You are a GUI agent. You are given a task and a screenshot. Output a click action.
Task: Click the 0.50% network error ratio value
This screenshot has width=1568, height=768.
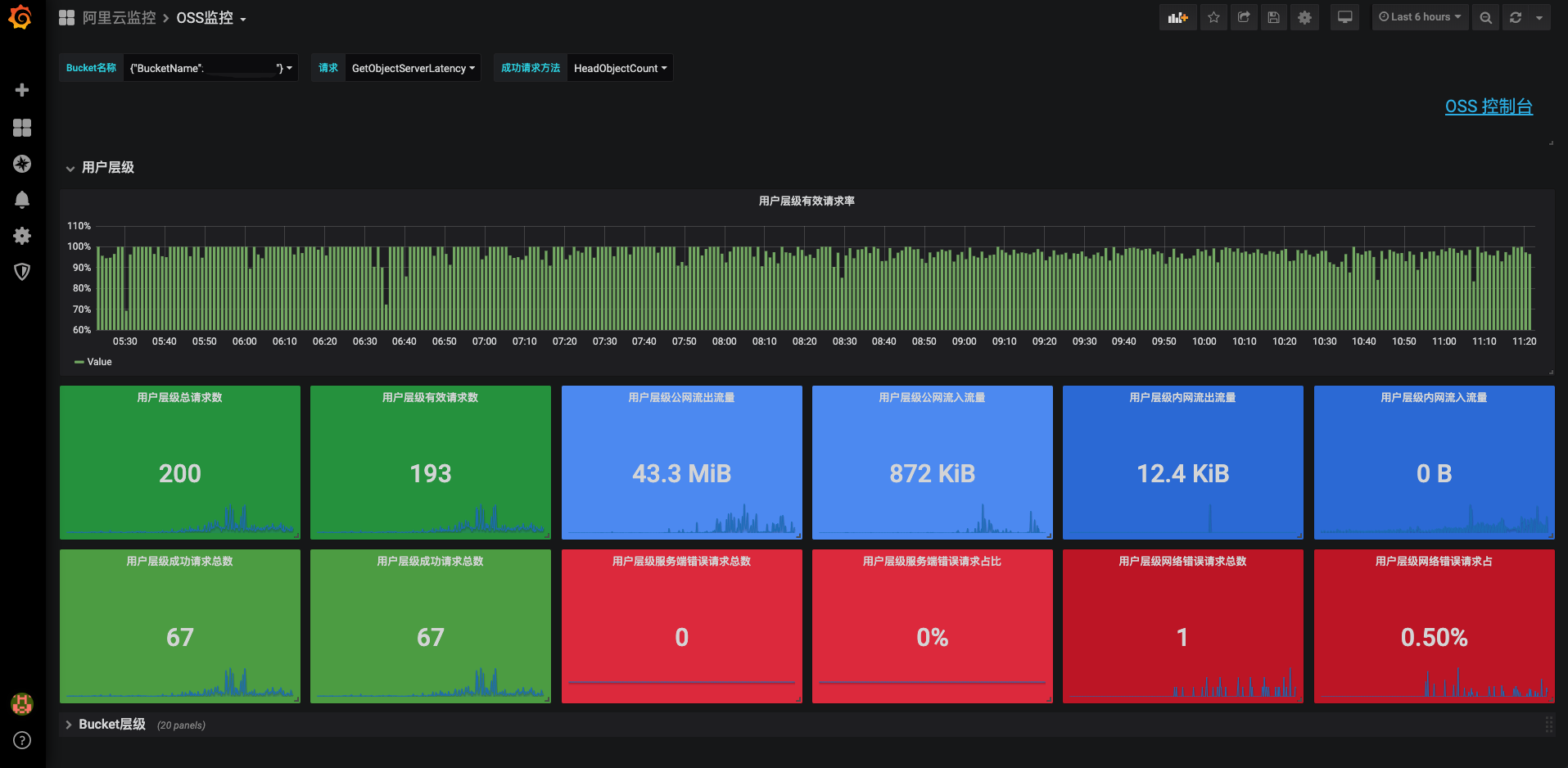(1434, 637)
